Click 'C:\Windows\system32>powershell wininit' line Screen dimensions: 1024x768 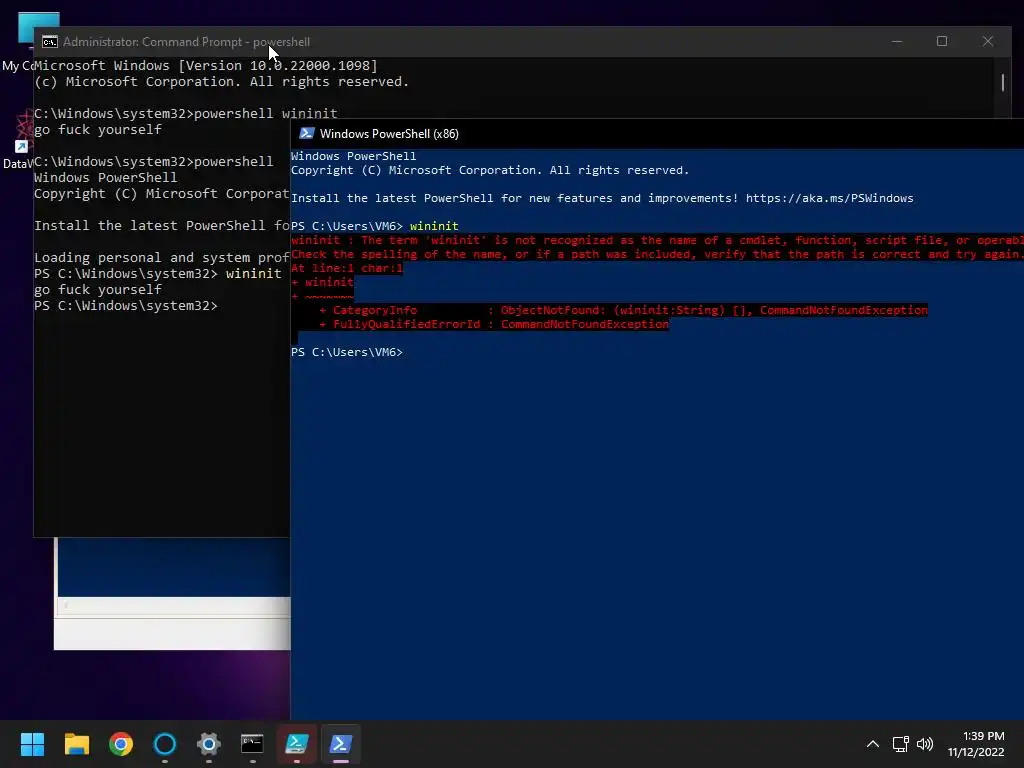185,114
